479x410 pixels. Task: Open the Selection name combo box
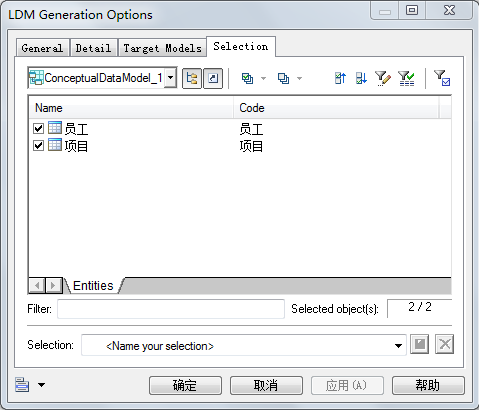click(x=244, y=345)
